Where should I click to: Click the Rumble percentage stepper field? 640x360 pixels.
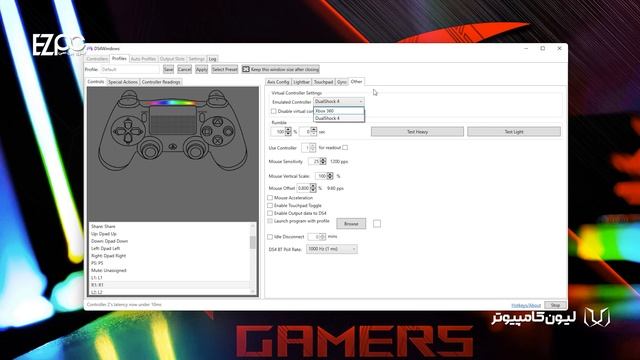tap(281, 132)
